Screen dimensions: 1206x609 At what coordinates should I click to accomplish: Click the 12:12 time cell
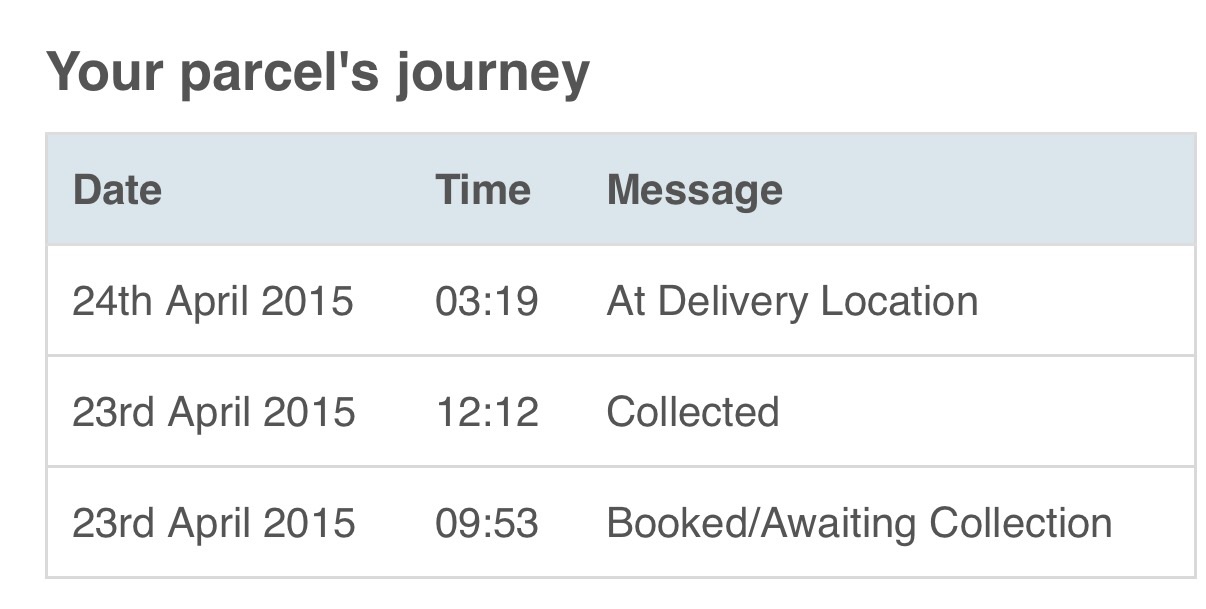tap(487, 412)
